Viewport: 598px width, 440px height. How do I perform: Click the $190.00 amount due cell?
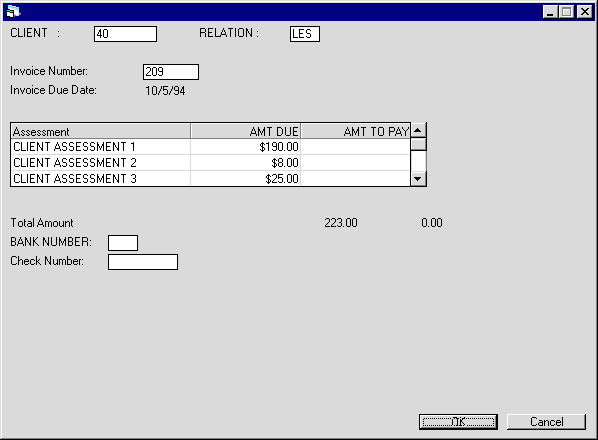coord(246,147)
